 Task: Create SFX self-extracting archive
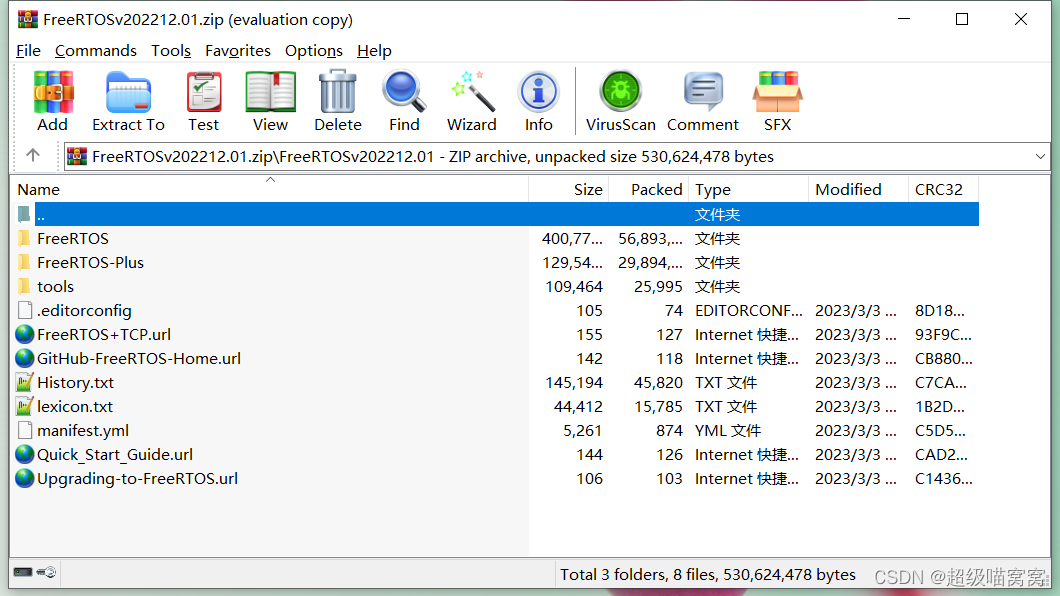(777, 92)
